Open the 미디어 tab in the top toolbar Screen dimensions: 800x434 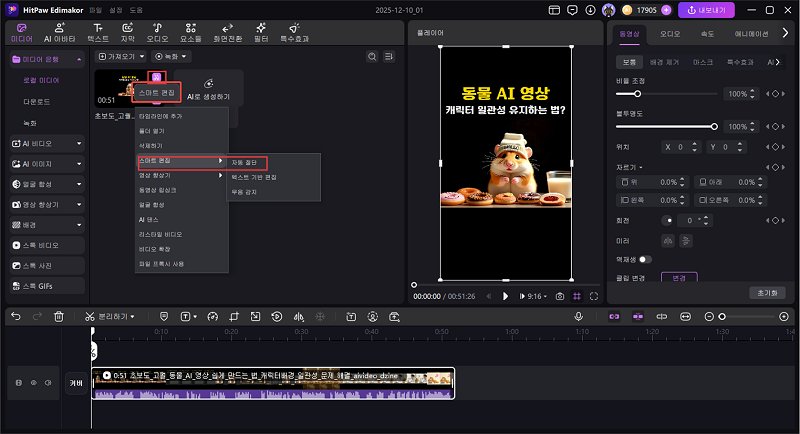click(x=21, y=33)
